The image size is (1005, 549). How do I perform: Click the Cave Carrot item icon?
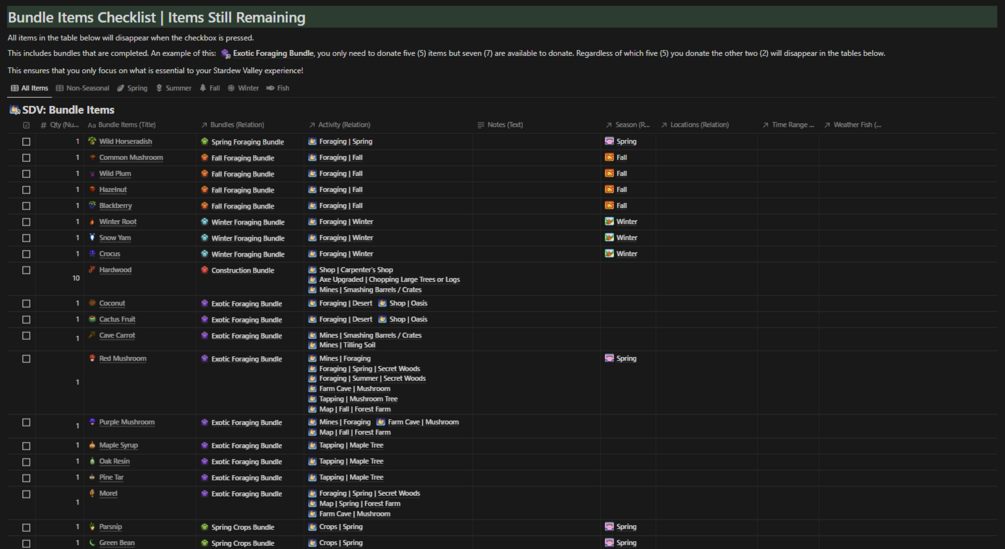92,335
